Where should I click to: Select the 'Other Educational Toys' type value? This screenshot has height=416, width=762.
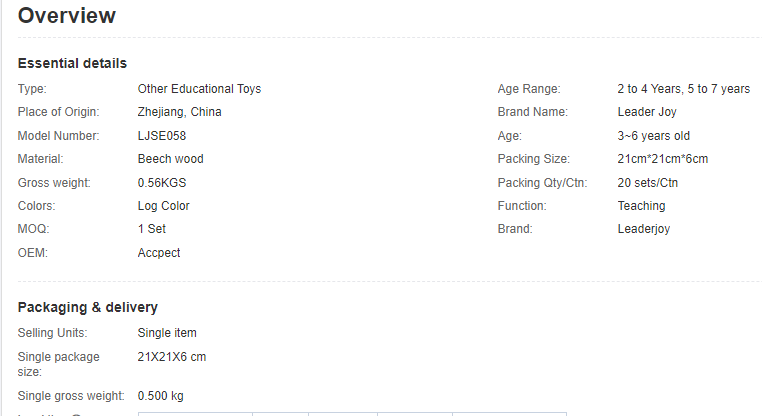(x=199, y=89)
